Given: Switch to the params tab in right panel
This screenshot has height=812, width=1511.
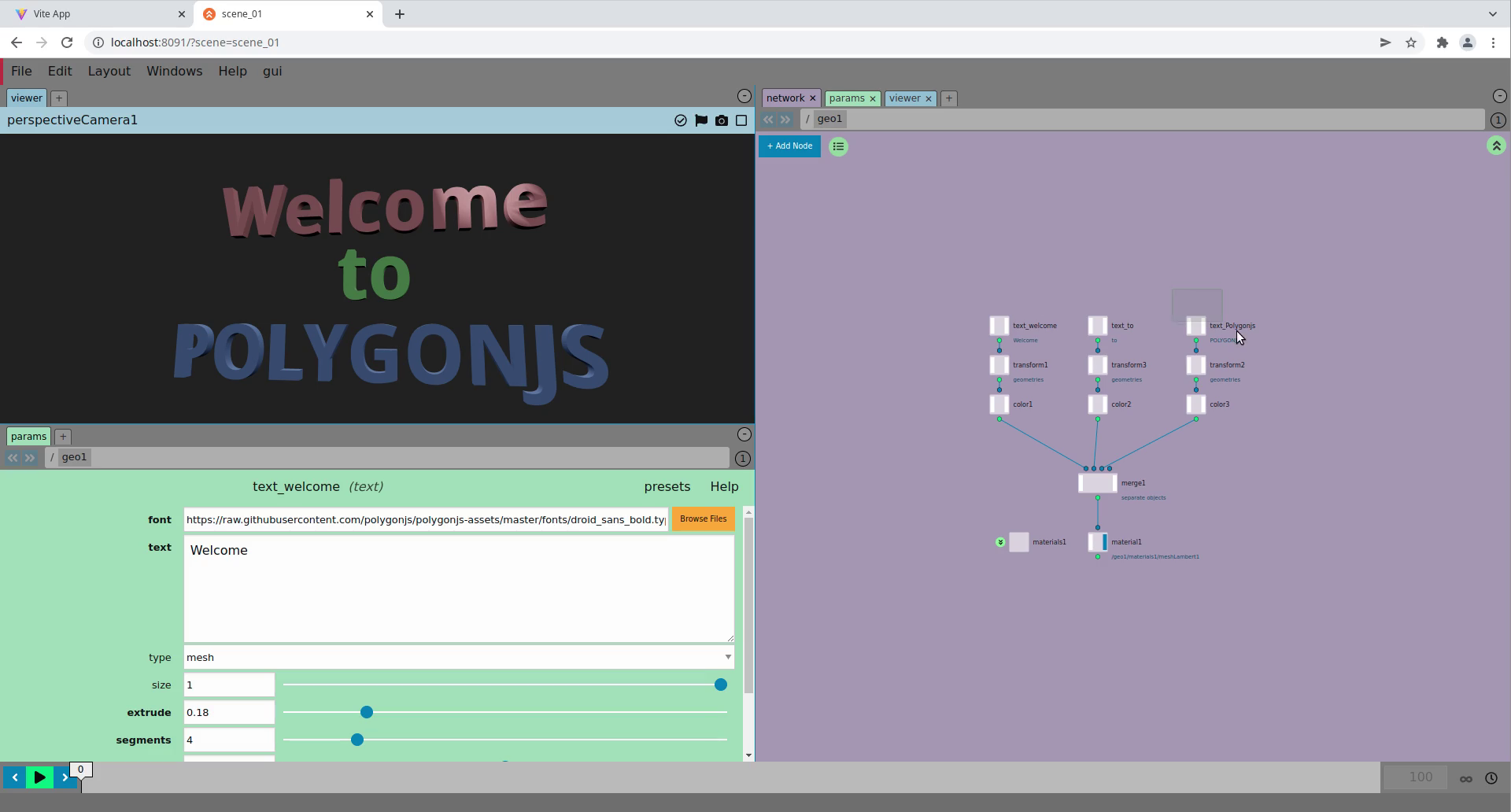Looking at the screenshot, I should tap(847, 98).
